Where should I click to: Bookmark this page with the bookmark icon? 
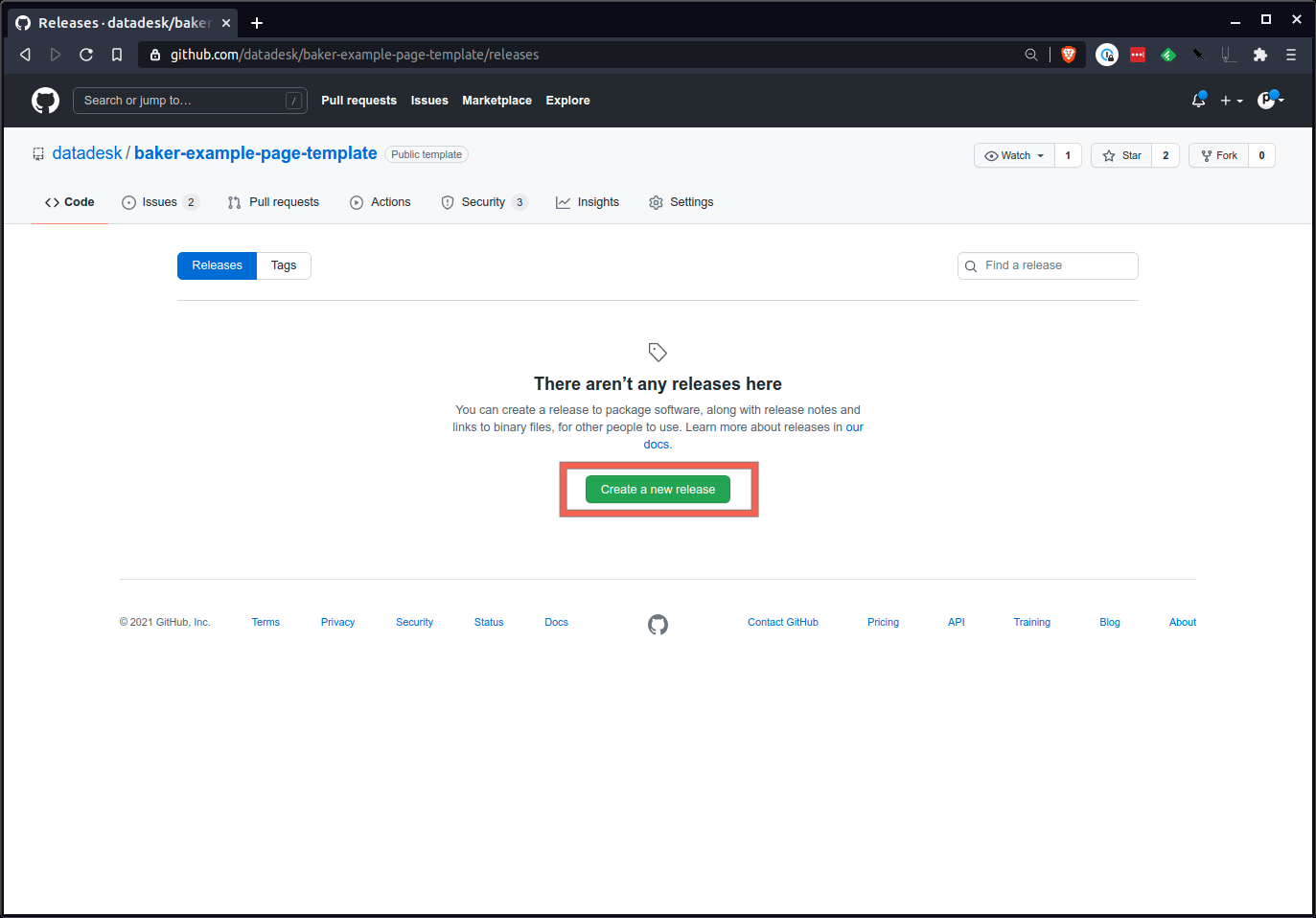point(117,55)
